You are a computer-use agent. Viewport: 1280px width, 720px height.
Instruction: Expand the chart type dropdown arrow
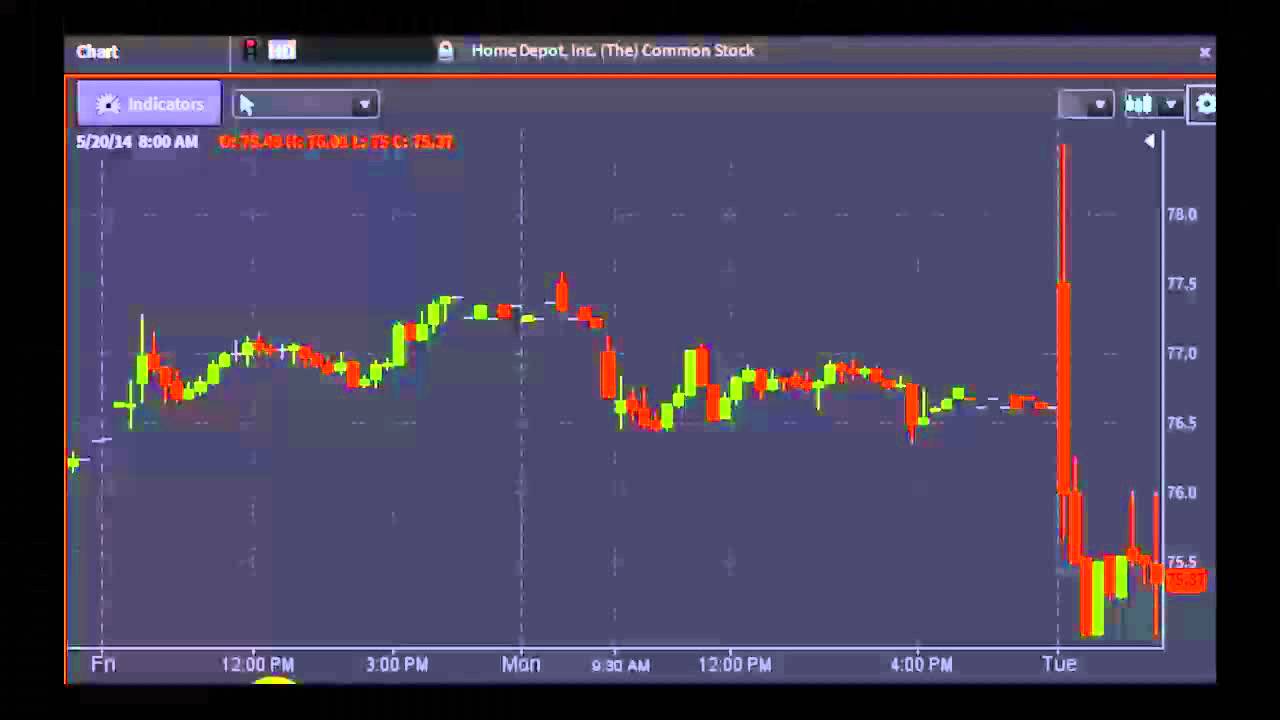pos(1171,104)
